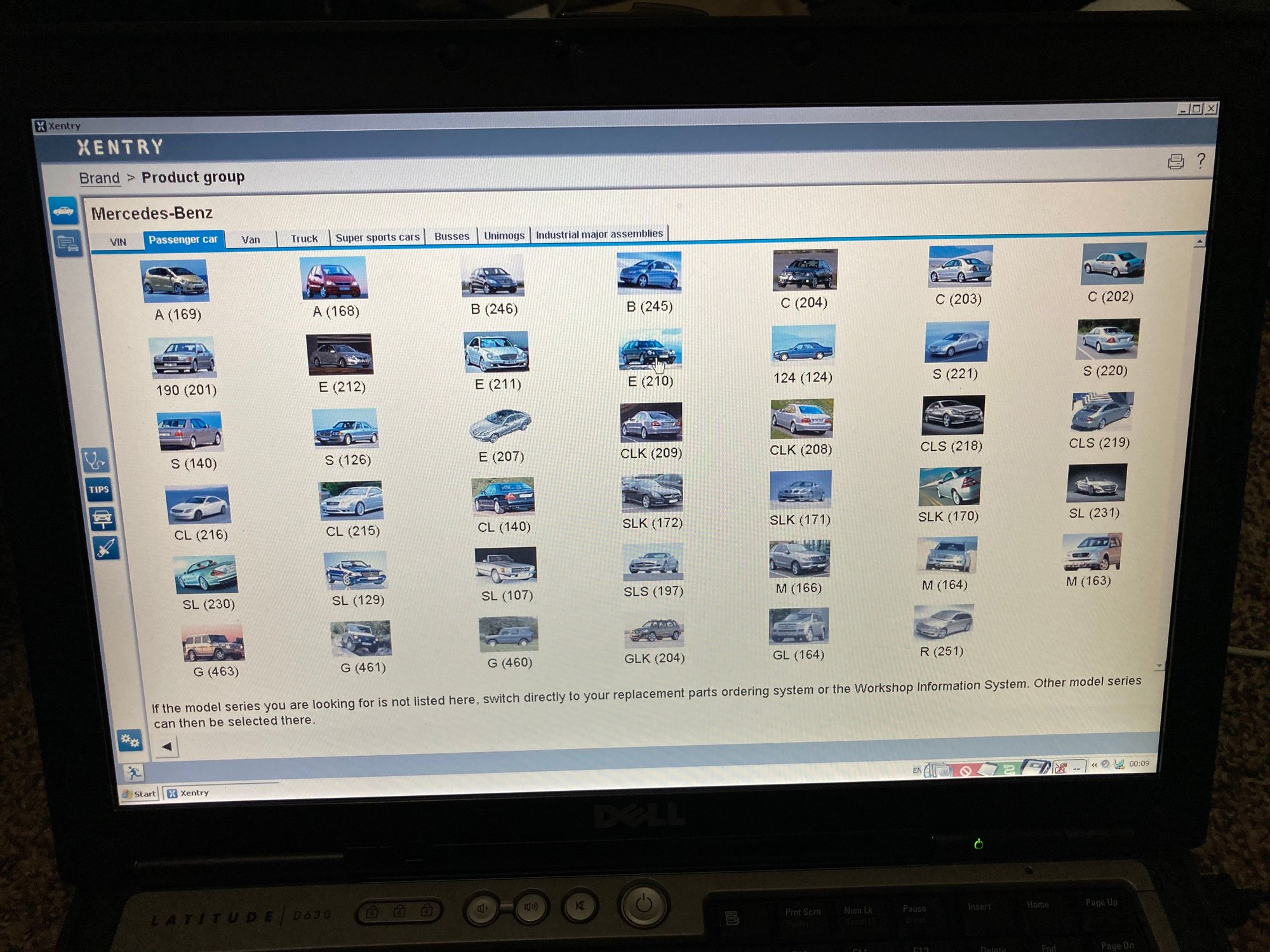Viewport: 1270px width, 952px height.
Task: Choose the SLK (170) model thumbnail
Action: click(949, 486)
